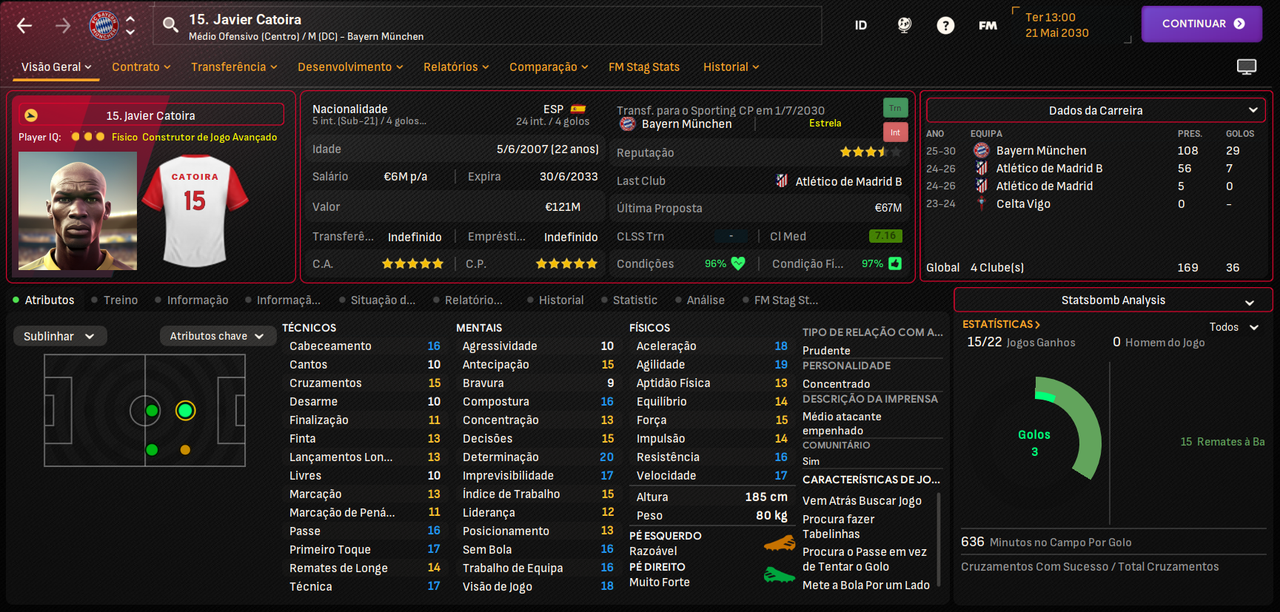
Task: Click the search magnifier icon
Action: [171, 25]
